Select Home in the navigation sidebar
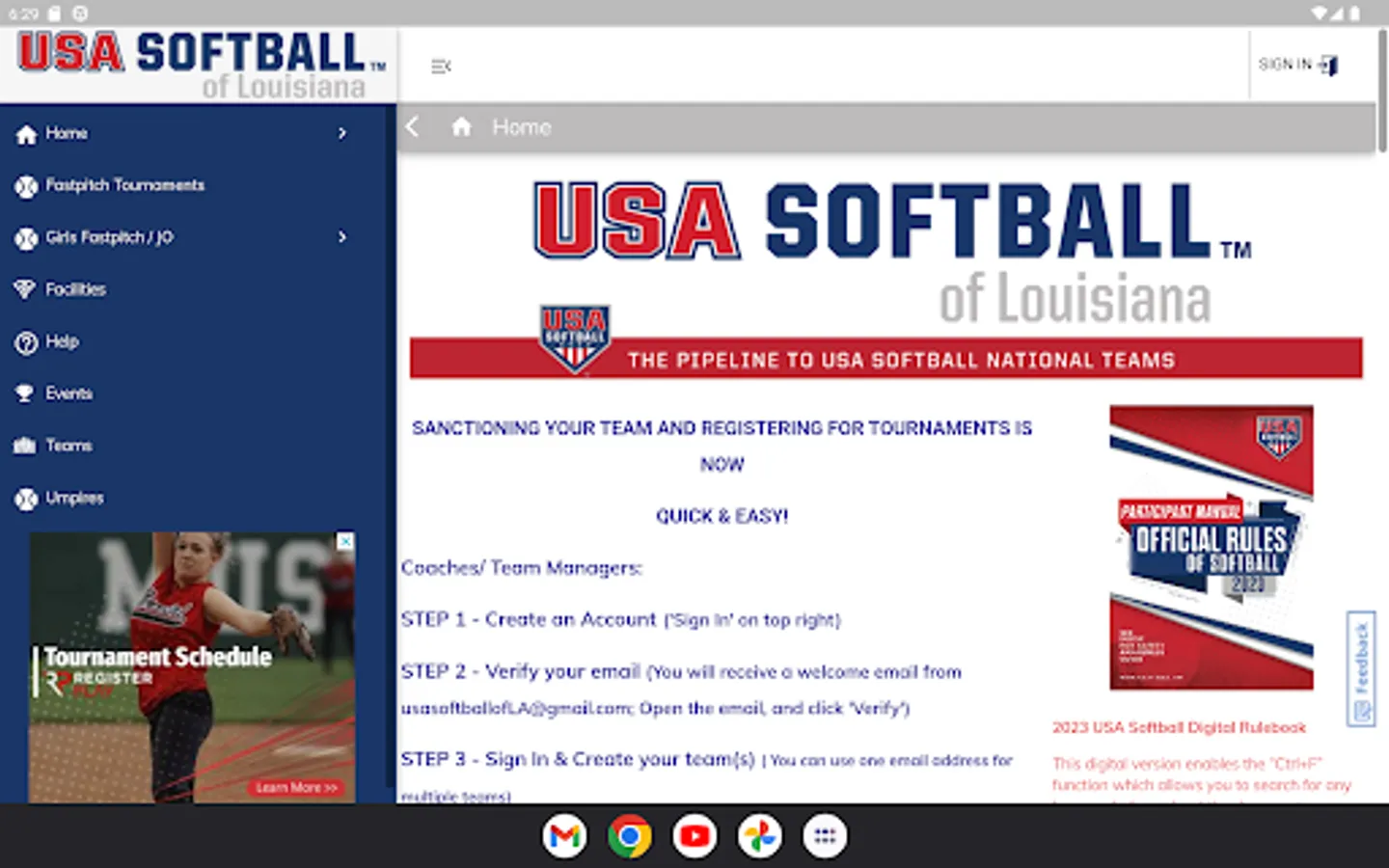 [68, 133]
